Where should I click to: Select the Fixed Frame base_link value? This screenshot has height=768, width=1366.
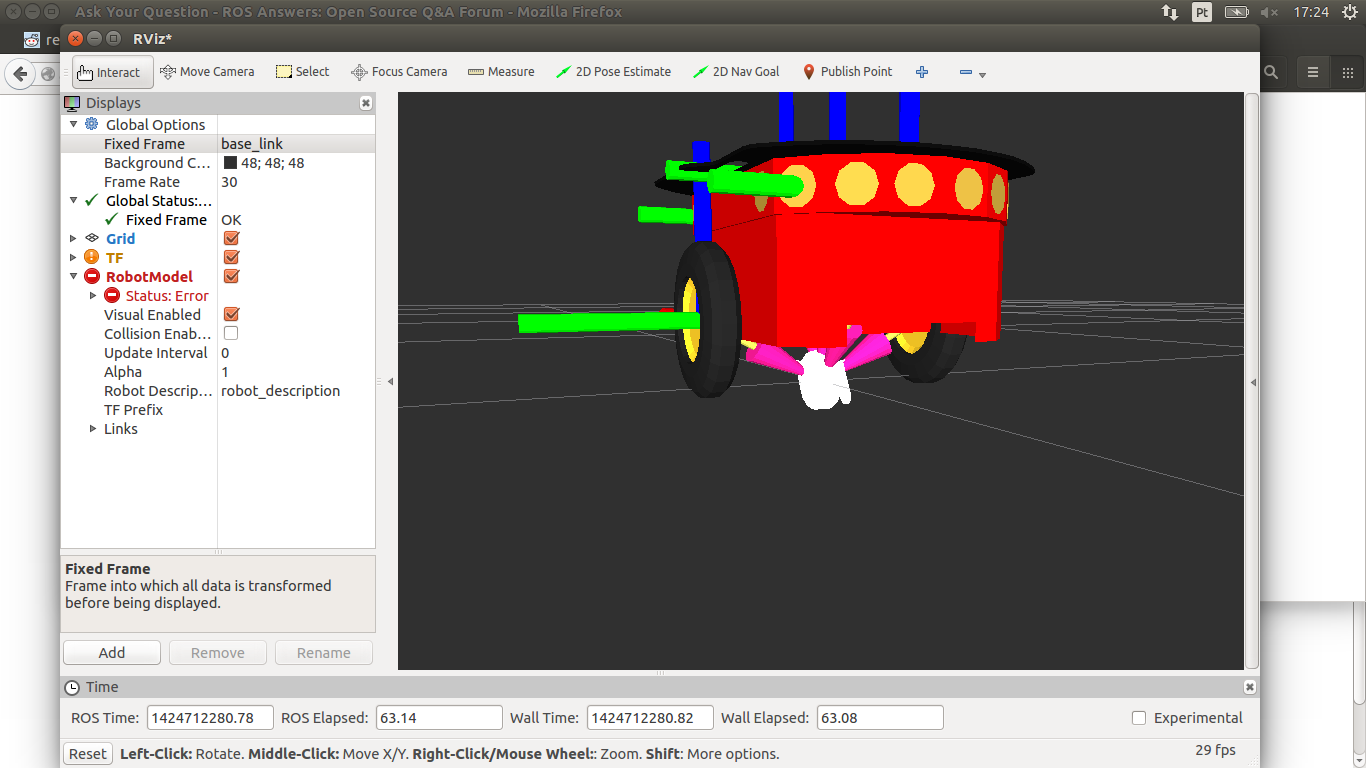click(x=252, y=143)
